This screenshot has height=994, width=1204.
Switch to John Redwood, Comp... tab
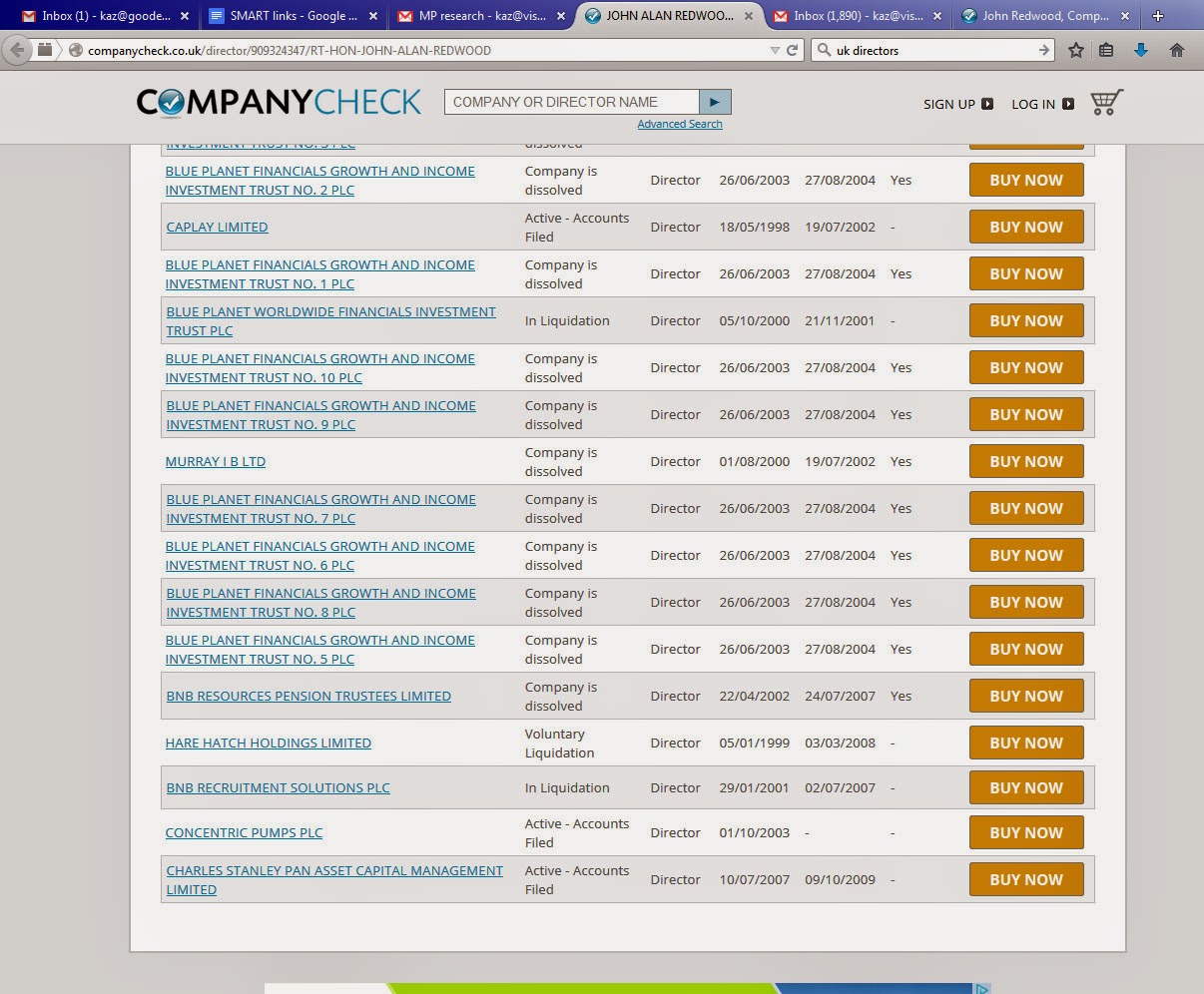click(x=1044, y=16)
